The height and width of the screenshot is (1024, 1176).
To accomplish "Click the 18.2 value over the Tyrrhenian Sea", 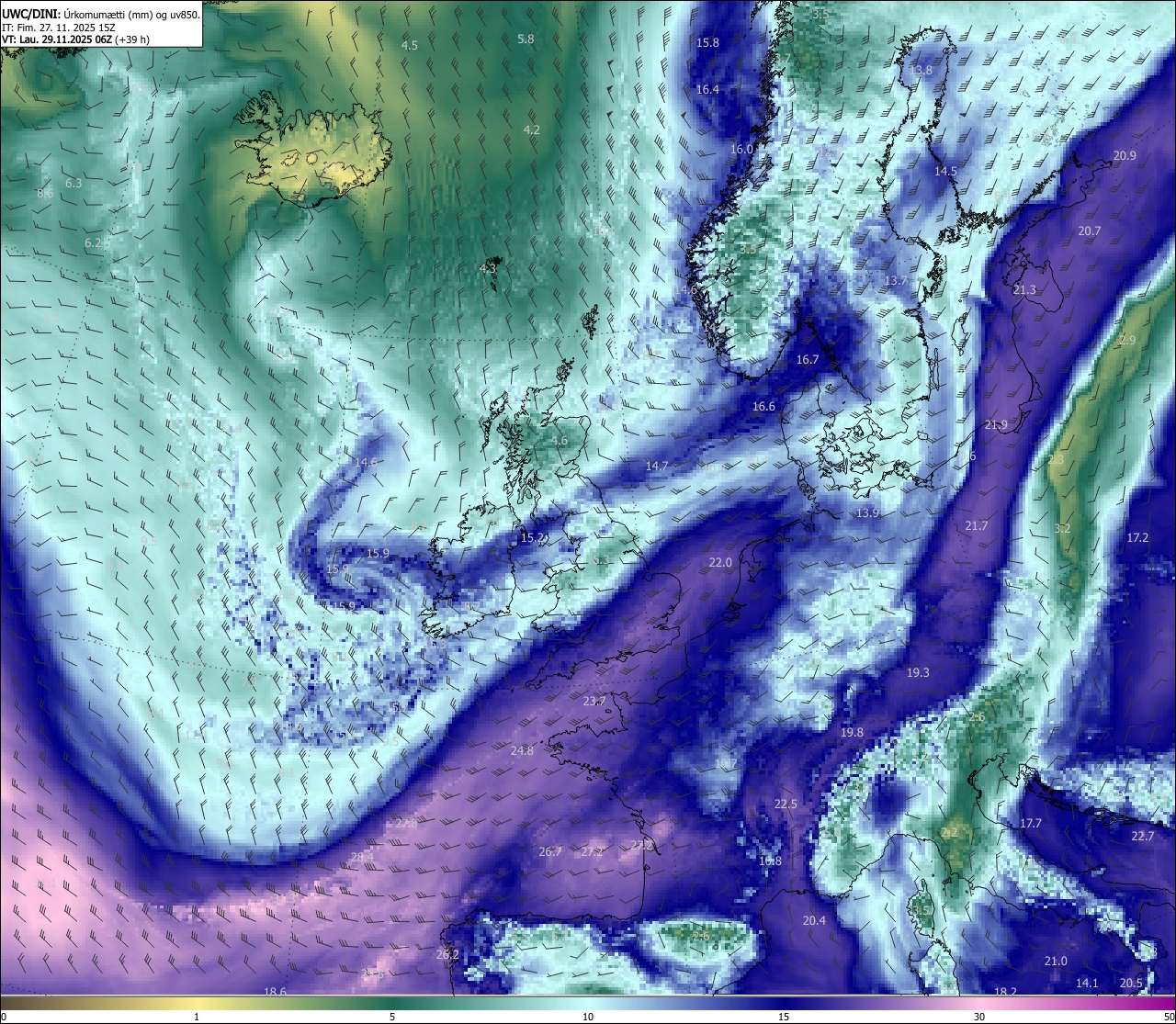I will (1005, 992).
